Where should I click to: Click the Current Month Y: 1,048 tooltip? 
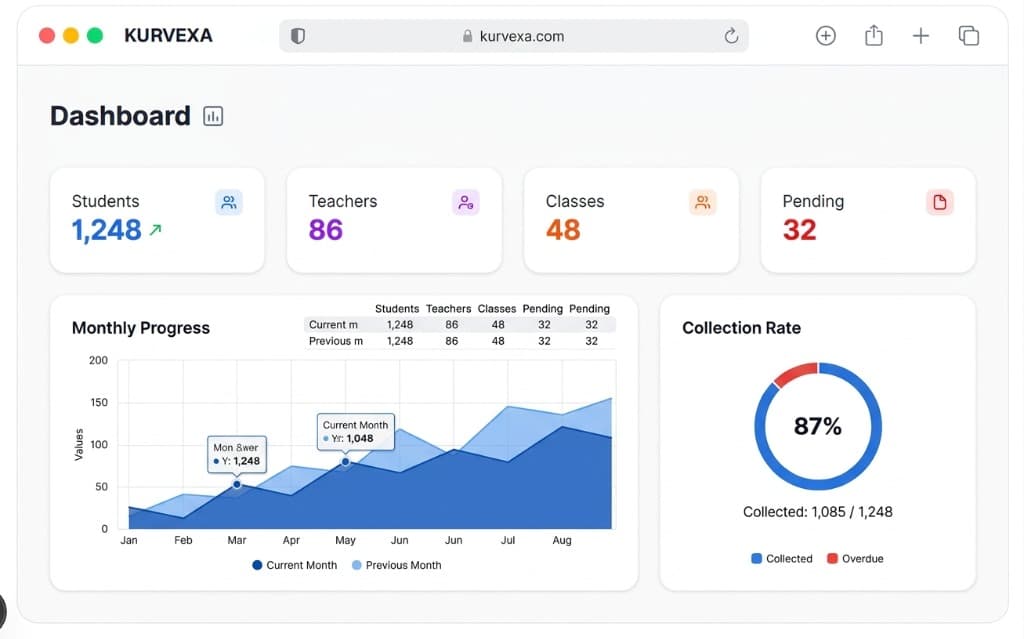(355, 431)
